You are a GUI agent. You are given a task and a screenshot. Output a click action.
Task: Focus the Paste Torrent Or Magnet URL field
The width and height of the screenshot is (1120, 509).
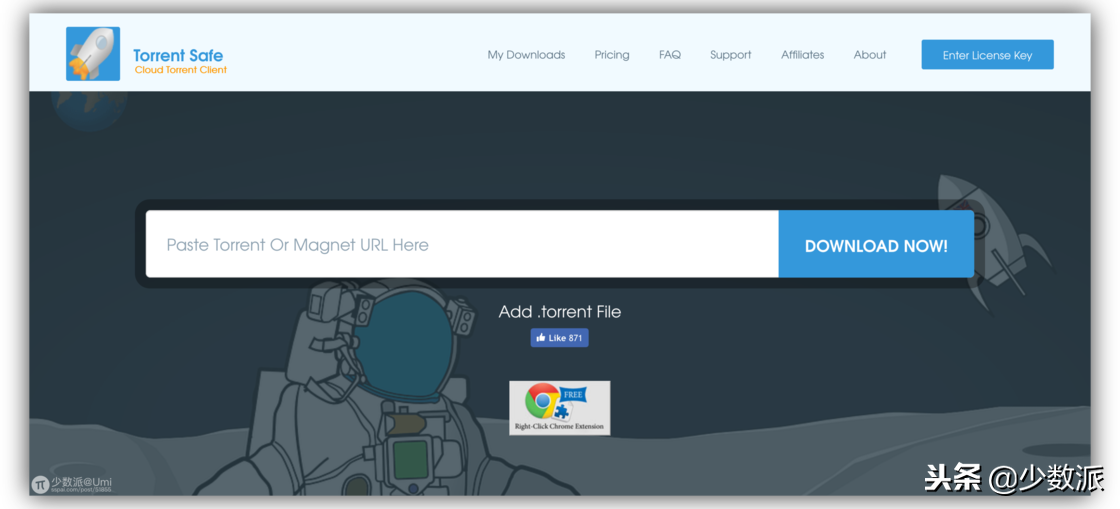[x=462, y=244]
